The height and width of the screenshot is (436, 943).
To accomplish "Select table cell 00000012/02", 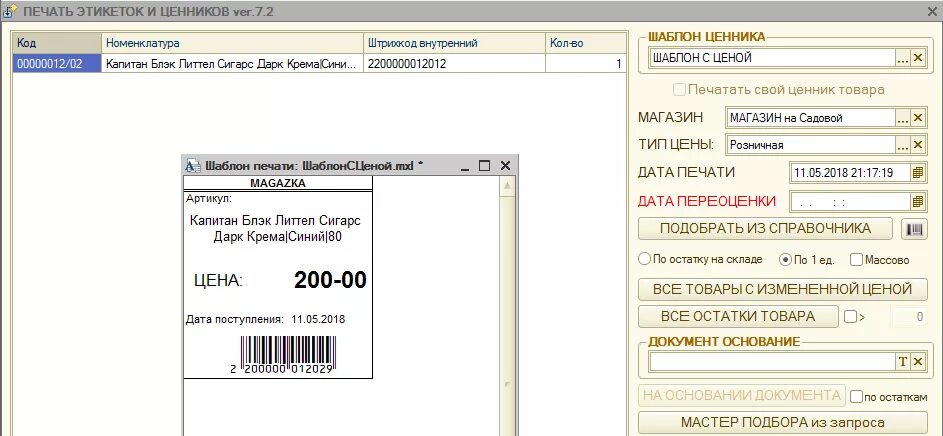I will pos(57,64).
